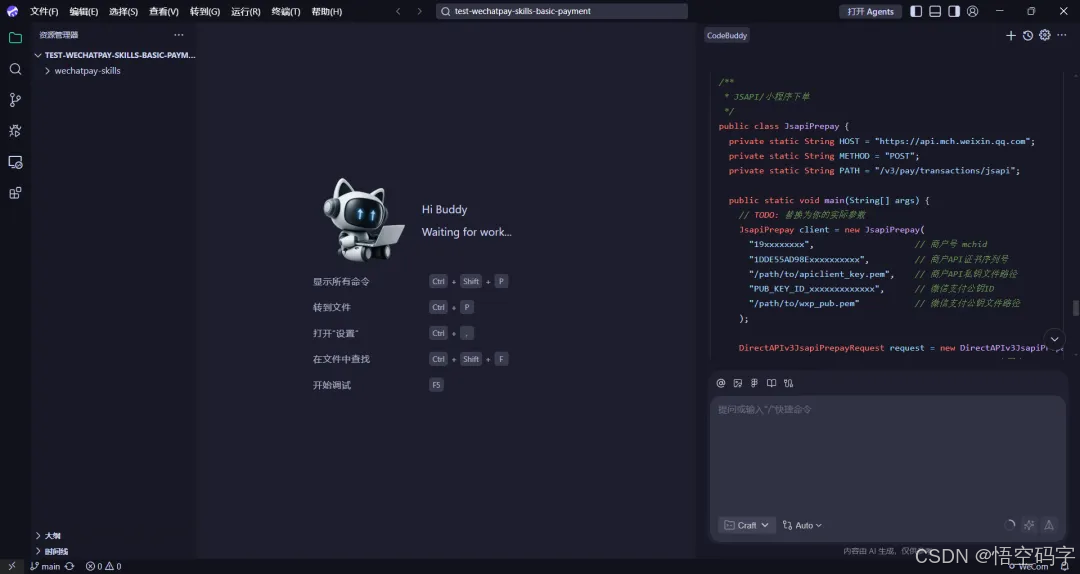Toggle the primary side bar layout
Image resolution: width=1080 pixels, height=574 pixels.
pyautogui.click(x=916, y=11)
